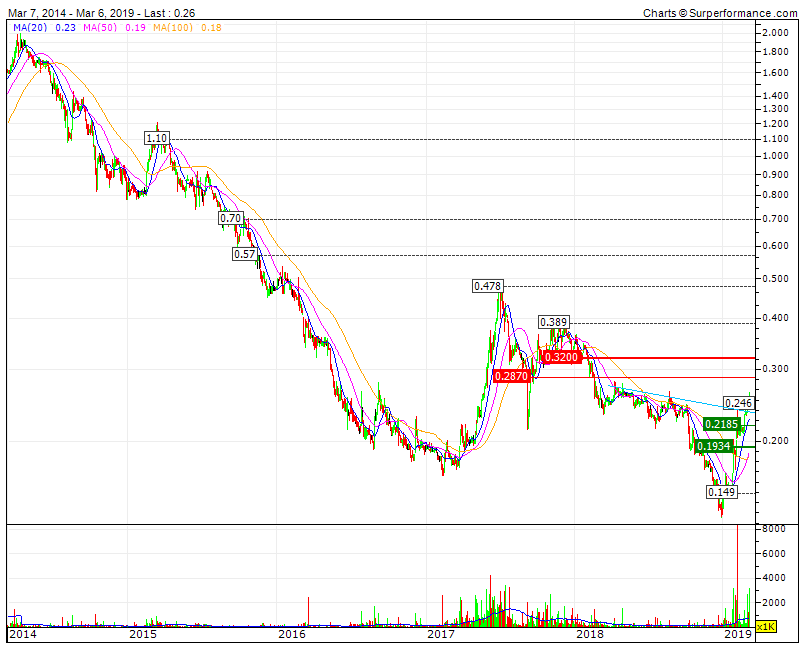Select the green 0.1934 support label
Screen dimensions: 805x650
click(x=714, y=446)
